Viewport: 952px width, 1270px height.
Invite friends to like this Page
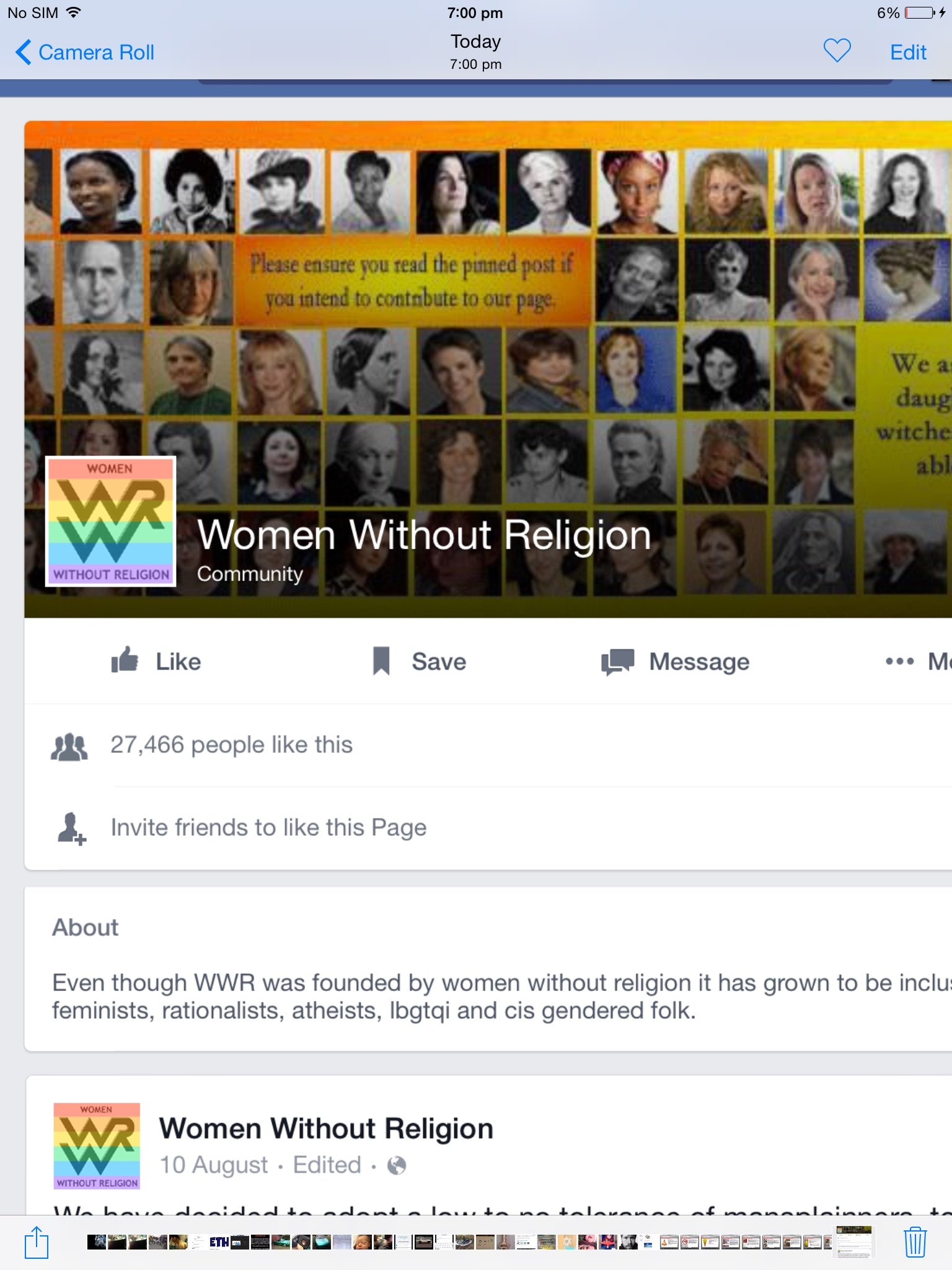[x=268, y=827]
